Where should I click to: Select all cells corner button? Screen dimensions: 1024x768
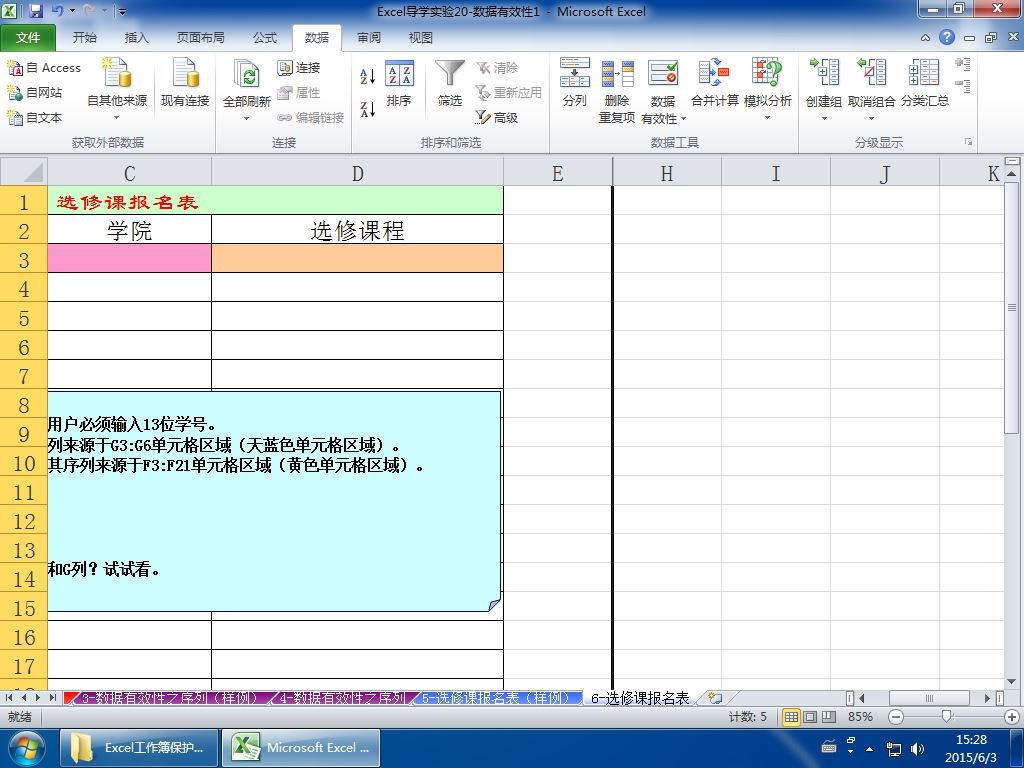[x=24, y=172]
